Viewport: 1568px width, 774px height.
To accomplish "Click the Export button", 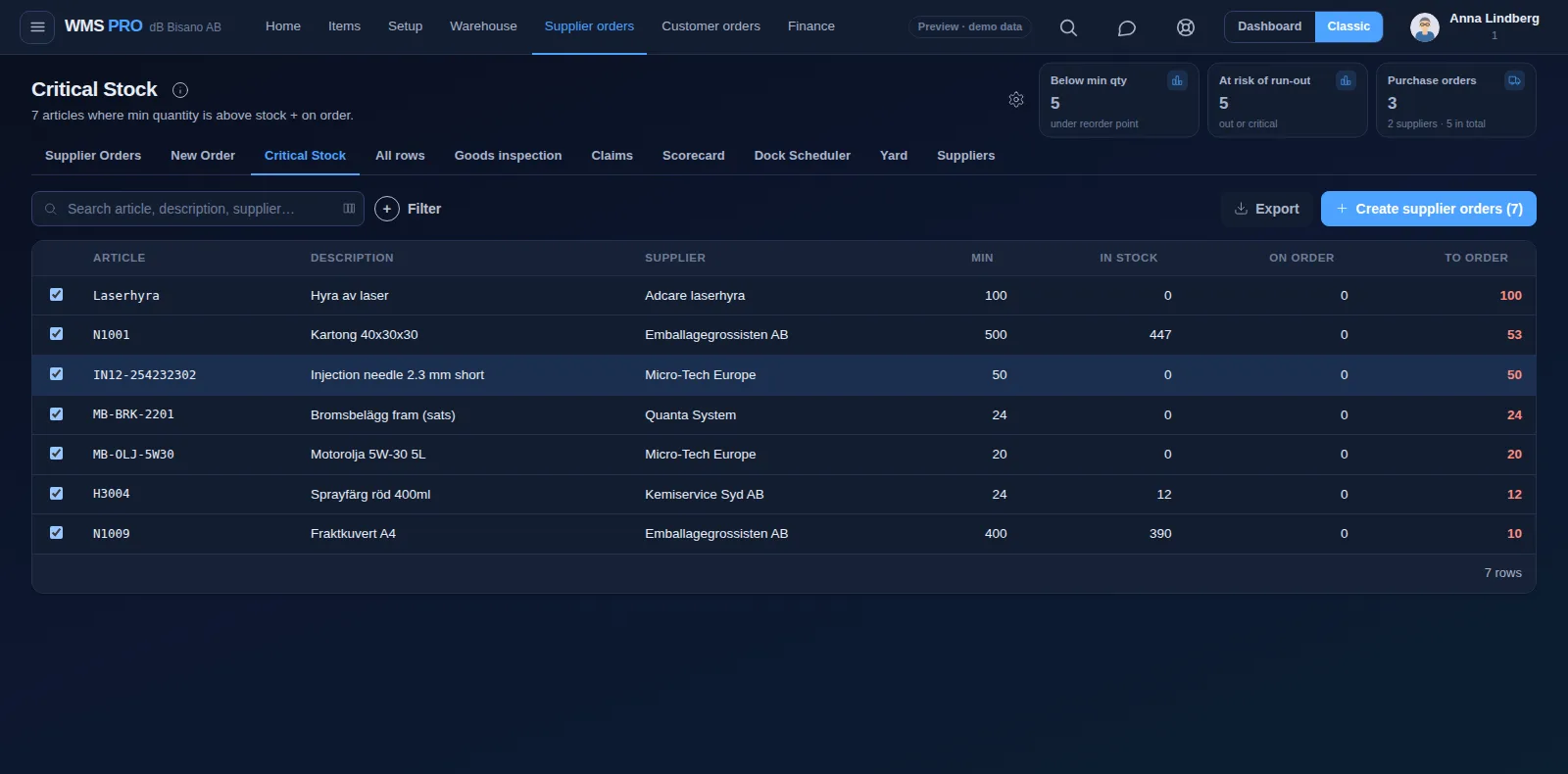I will (x=1266, y=209).
